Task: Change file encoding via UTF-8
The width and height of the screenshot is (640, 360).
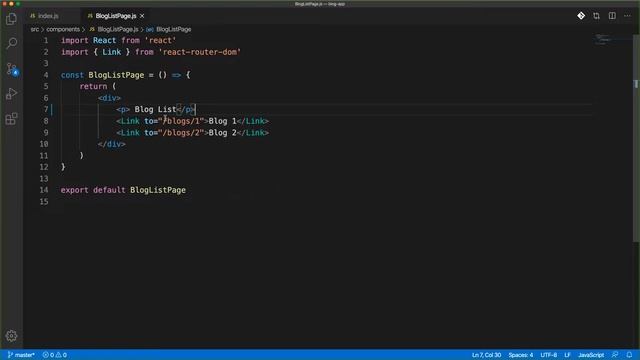Action: coord(549,355)
